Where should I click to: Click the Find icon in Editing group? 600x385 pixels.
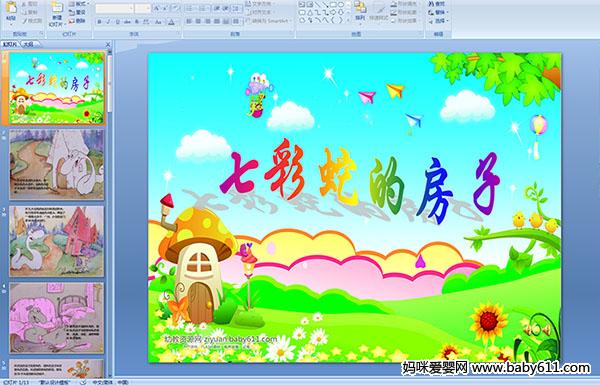[x=437, y=4]
